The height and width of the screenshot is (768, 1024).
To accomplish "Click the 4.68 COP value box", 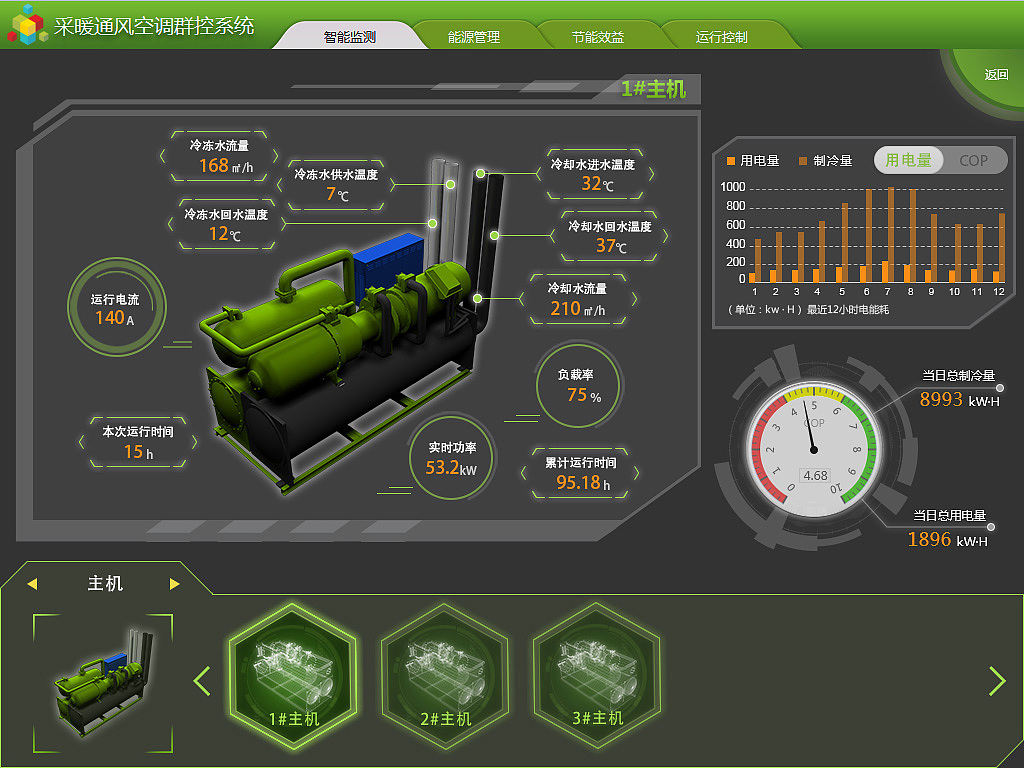I will (x=815, y=475).
